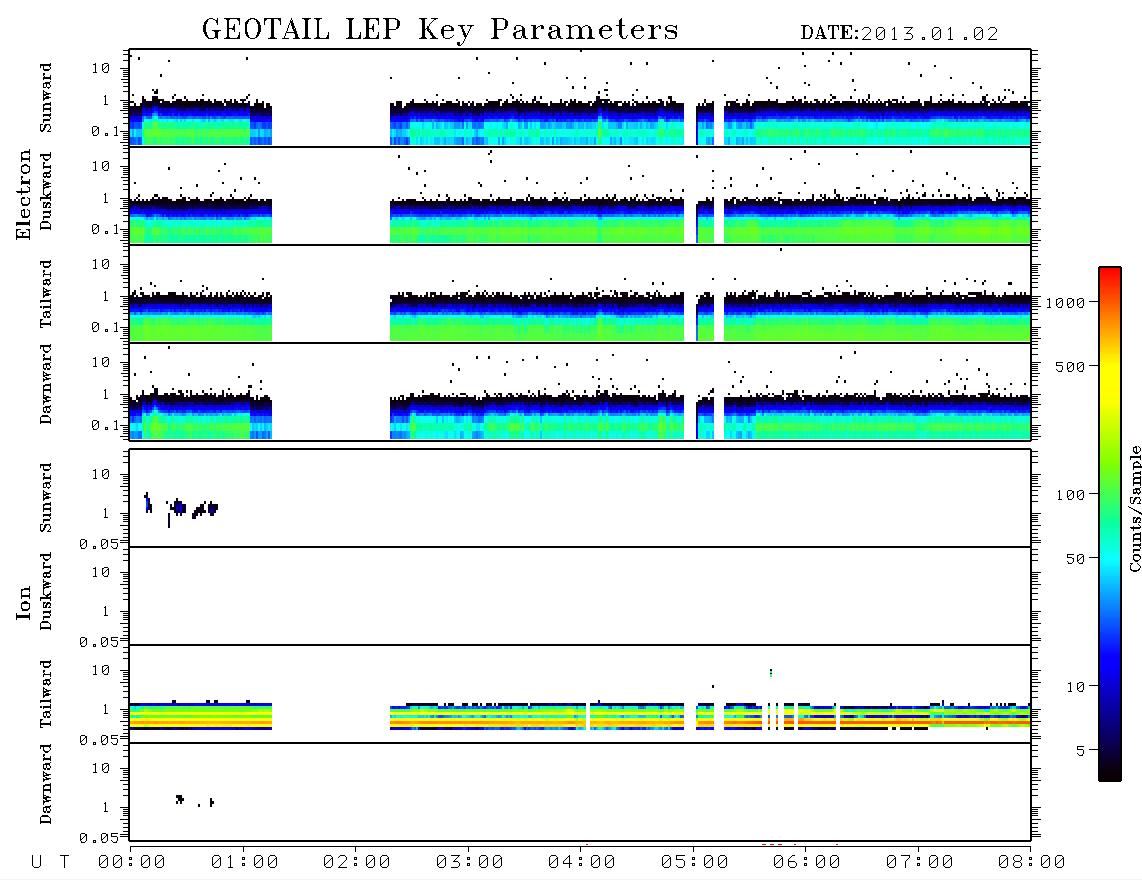Click the "03:00" time tick label
Screen dimensions: 1142x880
(x=470, y=863)
